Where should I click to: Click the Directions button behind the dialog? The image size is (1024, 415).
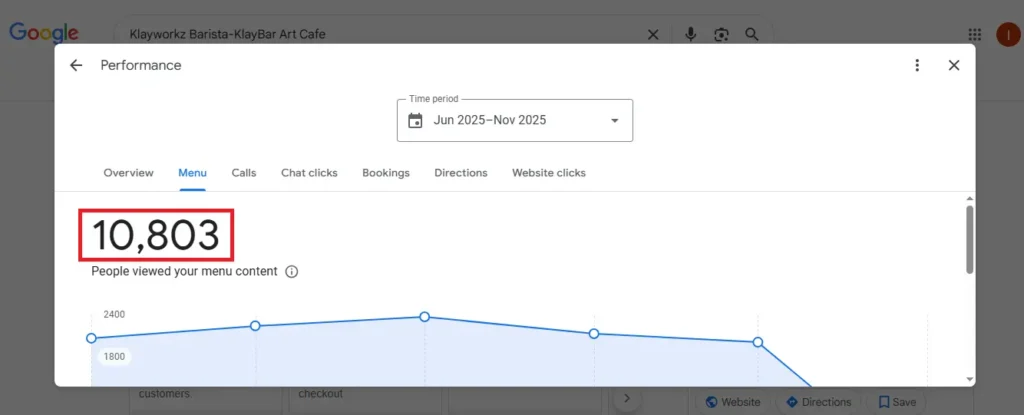click(819, 402)
